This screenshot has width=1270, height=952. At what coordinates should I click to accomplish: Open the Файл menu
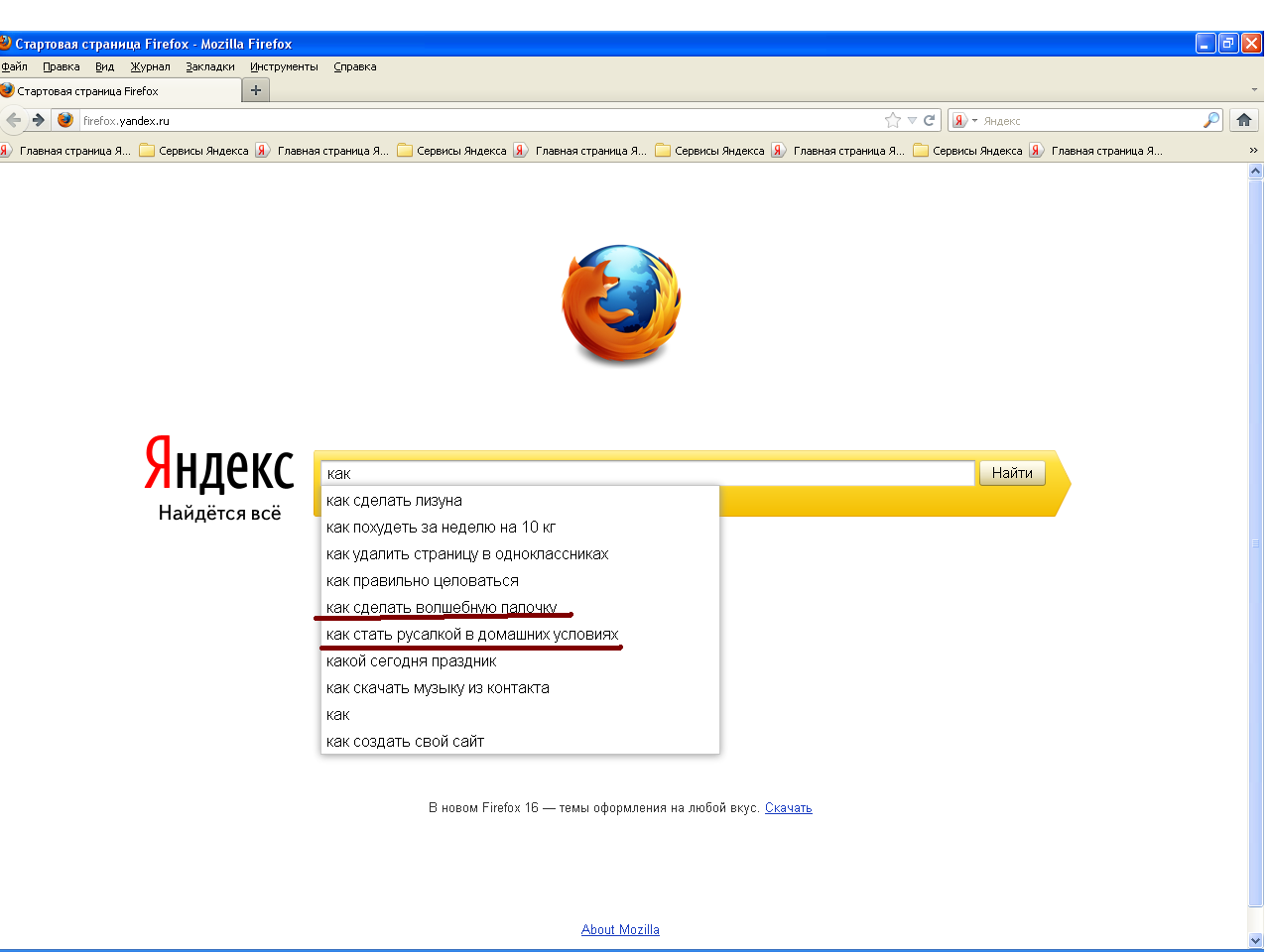[x=14, y=66]
